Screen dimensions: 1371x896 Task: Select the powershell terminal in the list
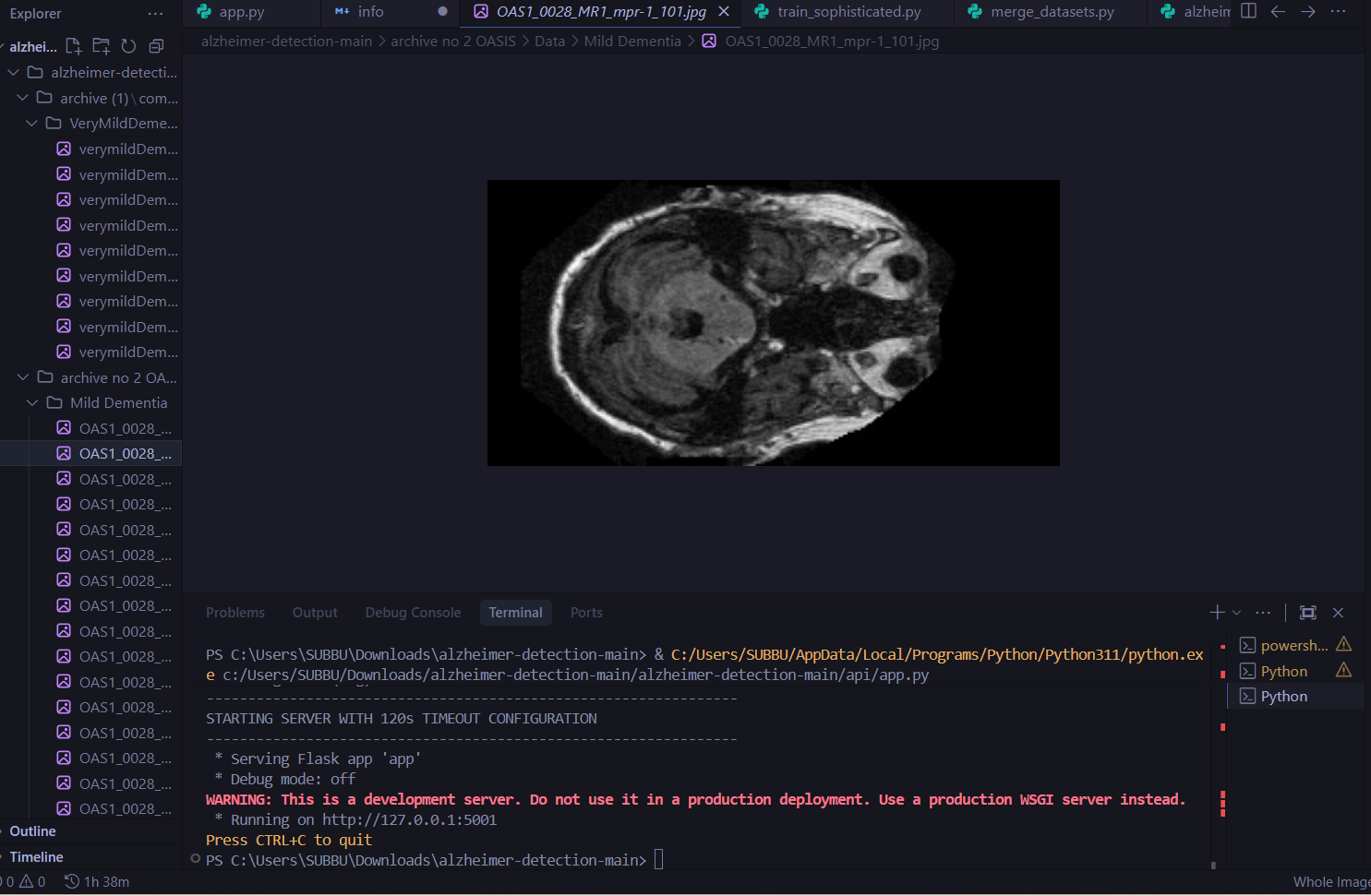(x=1293, y=646)
